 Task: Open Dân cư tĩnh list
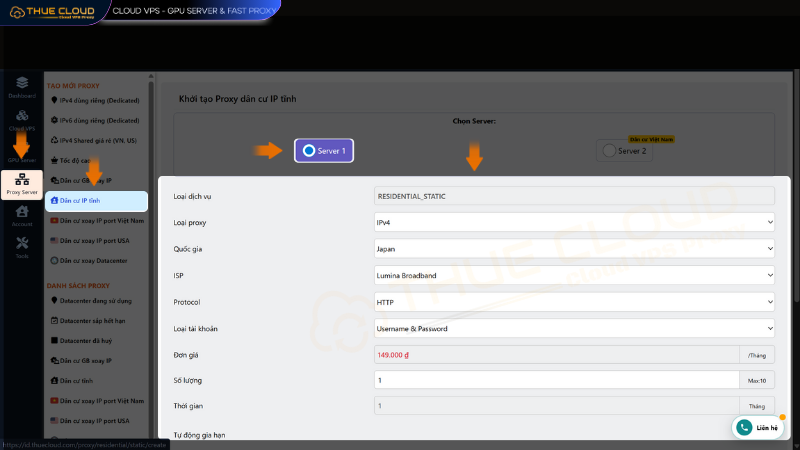[x=72, y=381]
